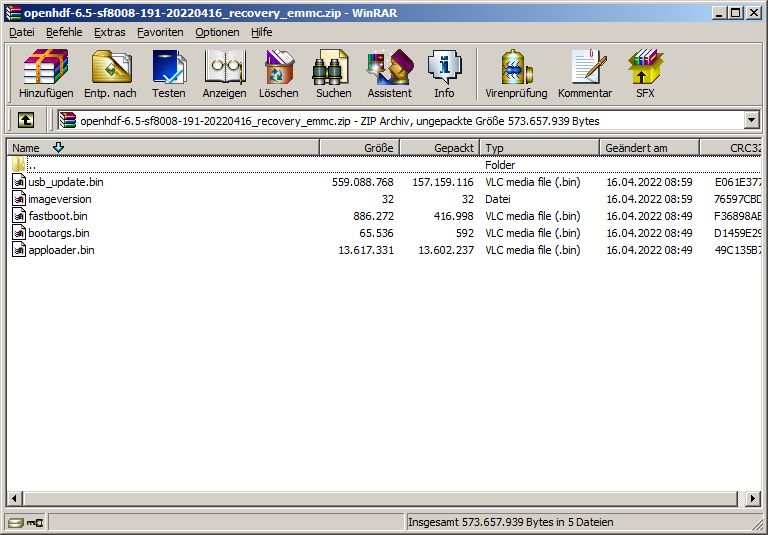Click the 'Folder' type cell

pos(500,165)
